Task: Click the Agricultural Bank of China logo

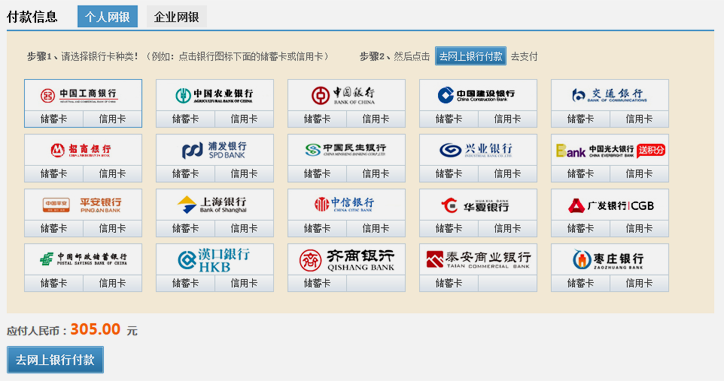Action: point(215,96)
